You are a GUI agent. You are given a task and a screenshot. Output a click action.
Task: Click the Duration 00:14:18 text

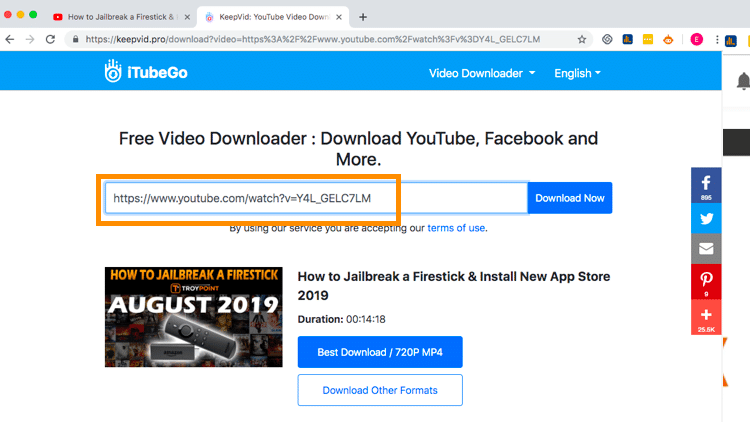(342, 319)
